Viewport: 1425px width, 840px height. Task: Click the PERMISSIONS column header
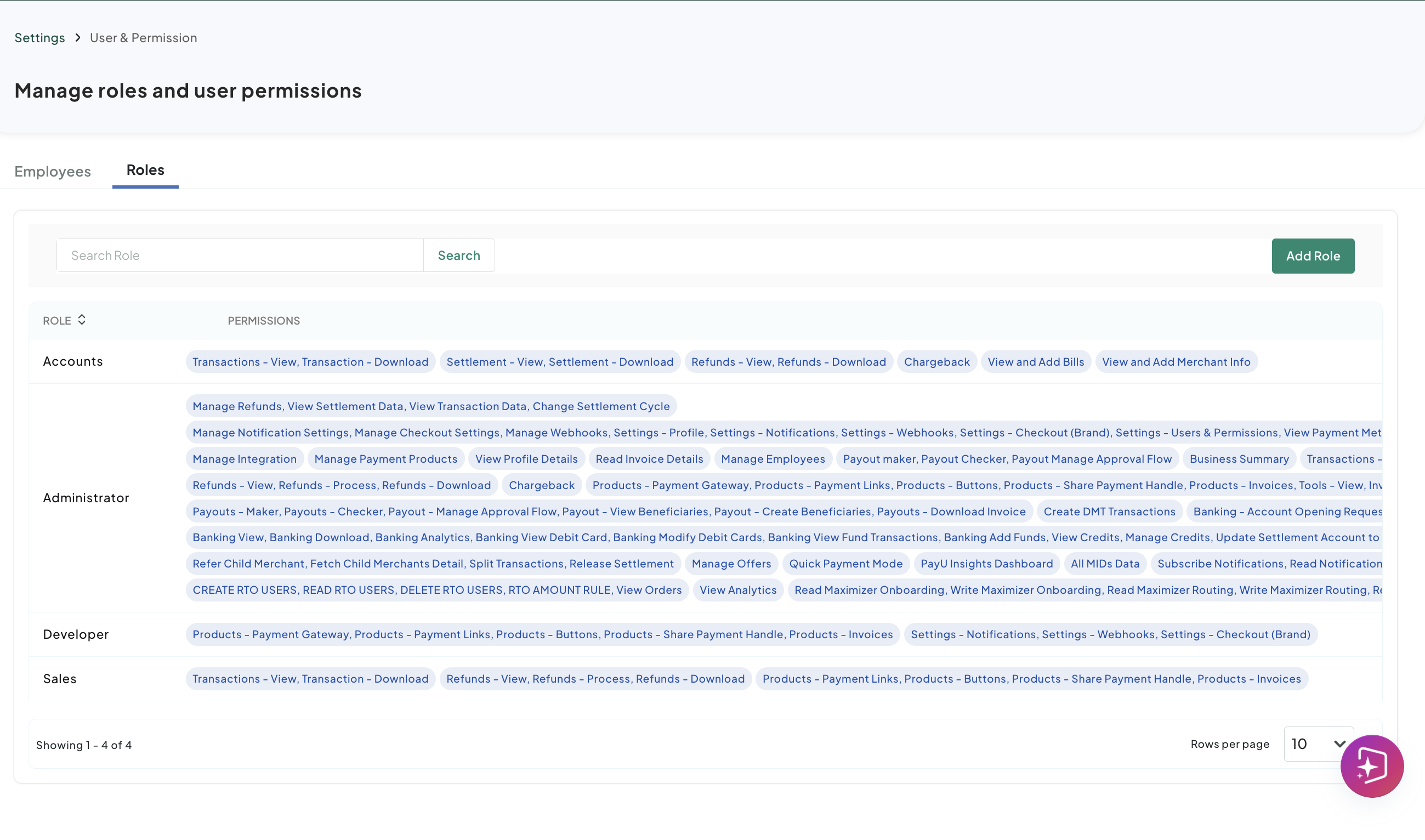(x=264, y=320)
